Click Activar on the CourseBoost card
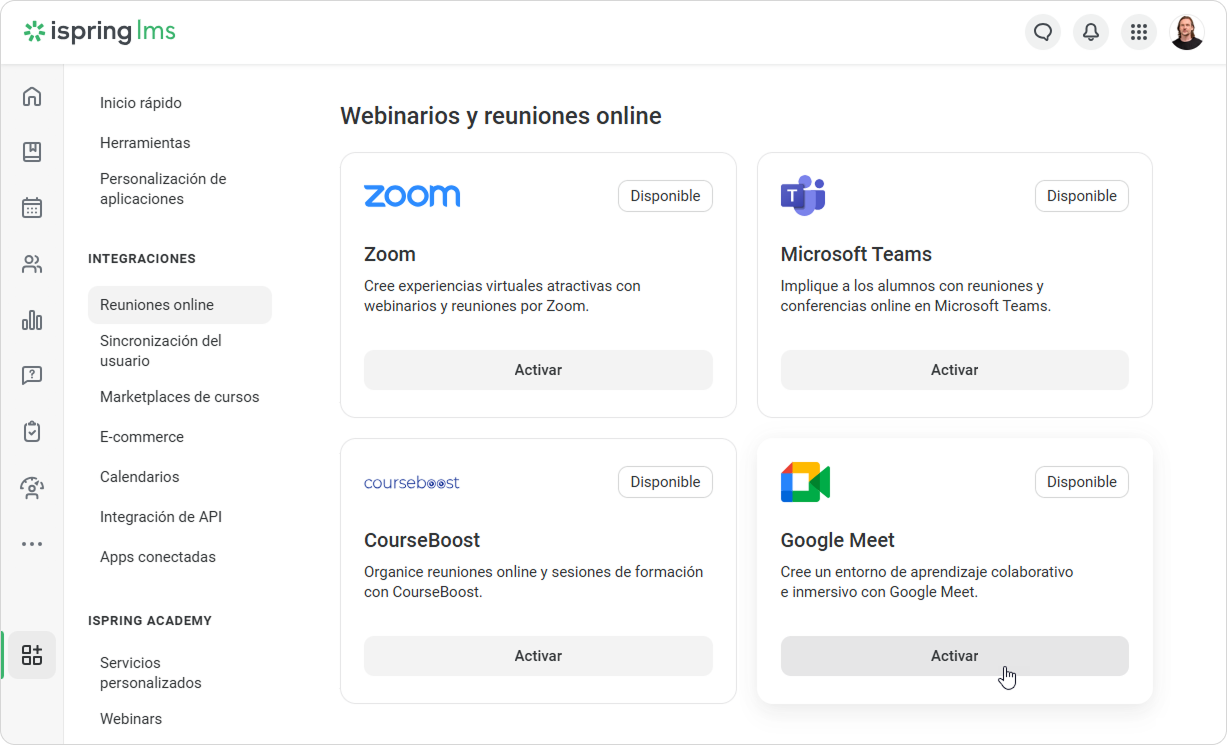The height and width of the screenshot is (745, 1227). coord(538,656)
